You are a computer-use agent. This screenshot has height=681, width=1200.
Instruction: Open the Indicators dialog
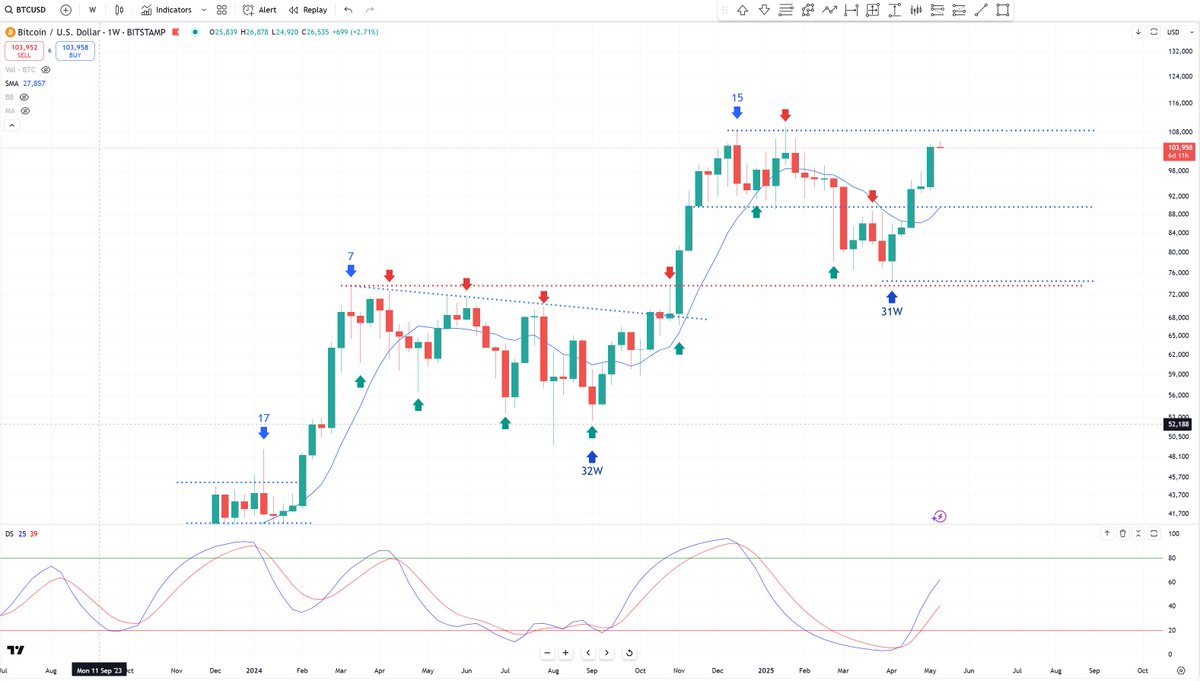pos(168,10)
